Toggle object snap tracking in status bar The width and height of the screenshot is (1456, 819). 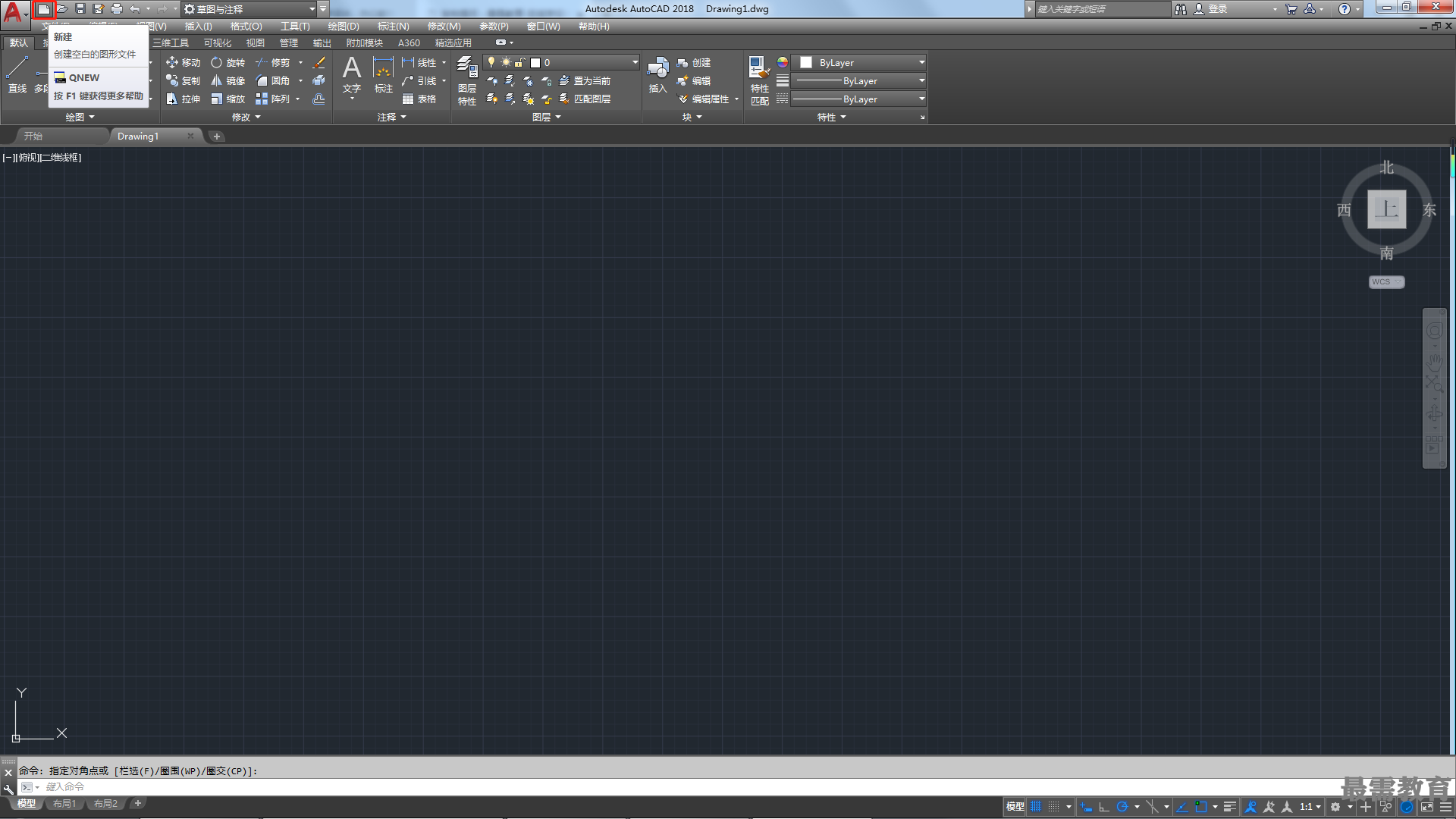1182,806
